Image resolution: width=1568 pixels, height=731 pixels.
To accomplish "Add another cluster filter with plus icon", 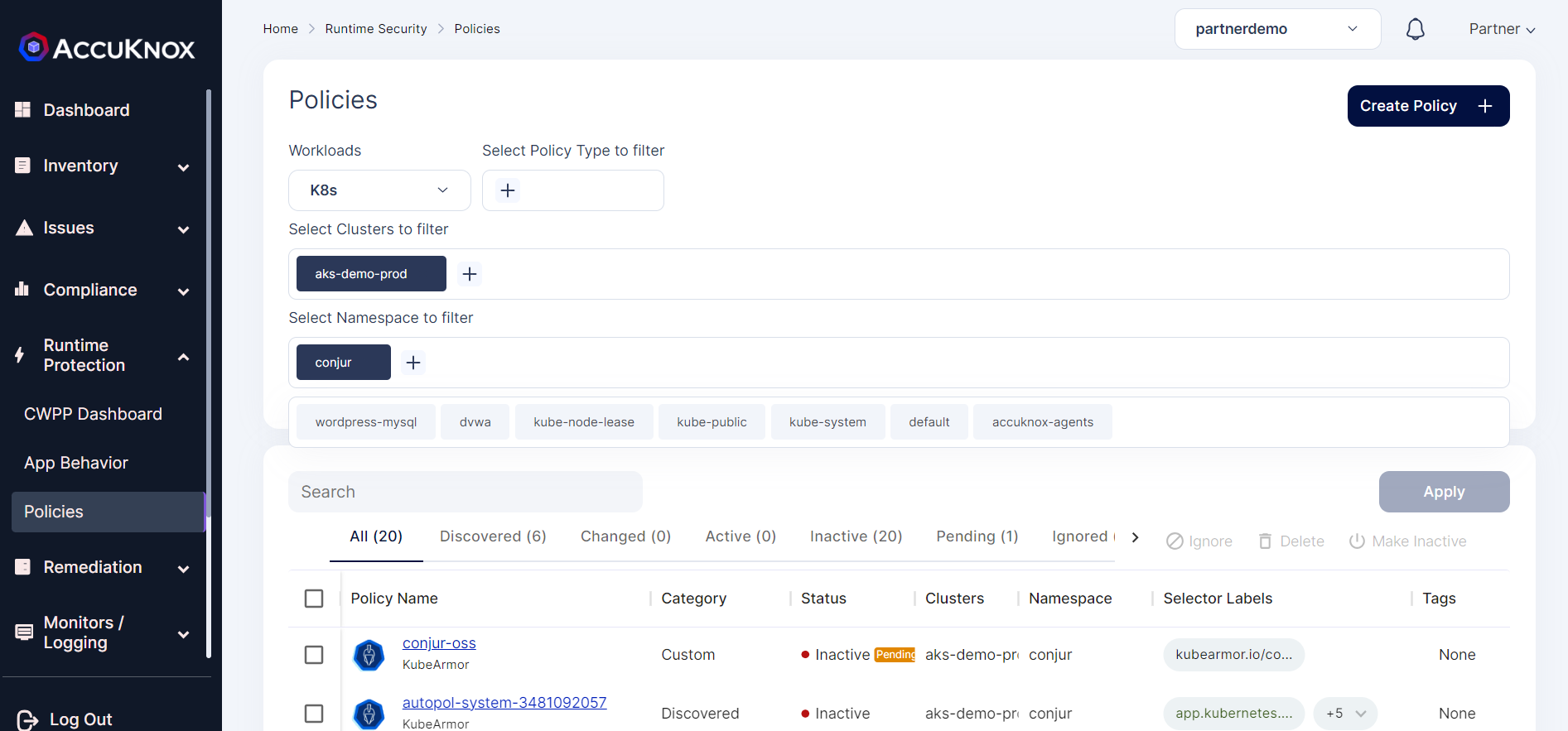I will tap(470, 274).
